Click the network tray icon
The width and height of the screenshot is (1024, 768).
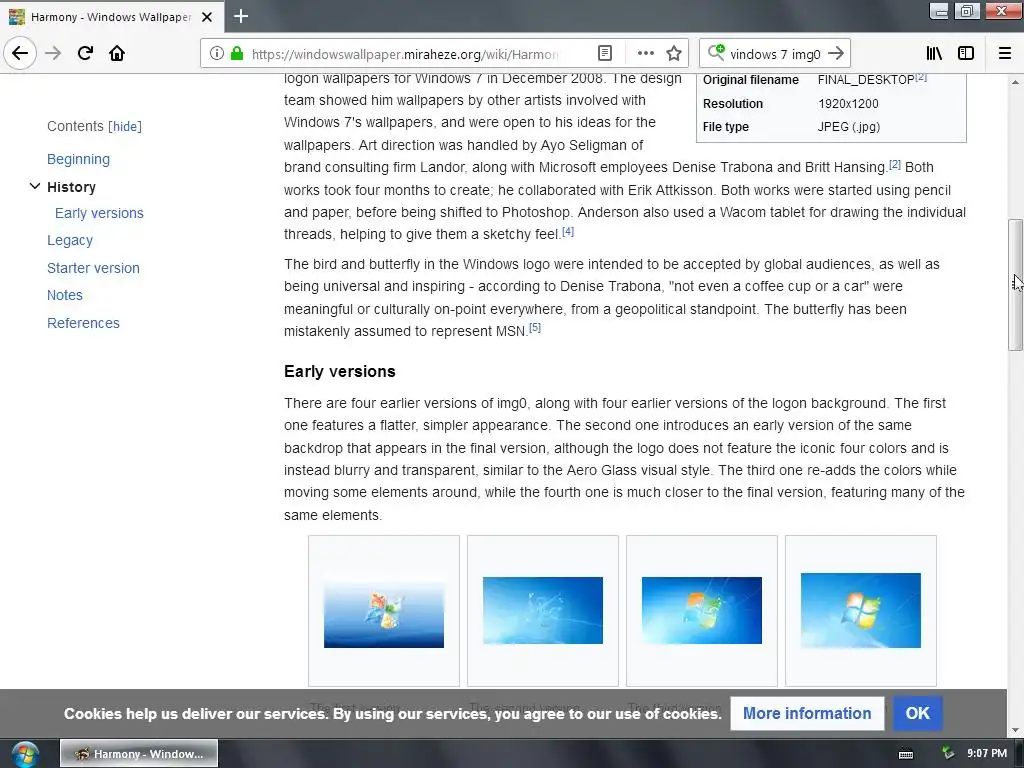(x=948, y=754)
